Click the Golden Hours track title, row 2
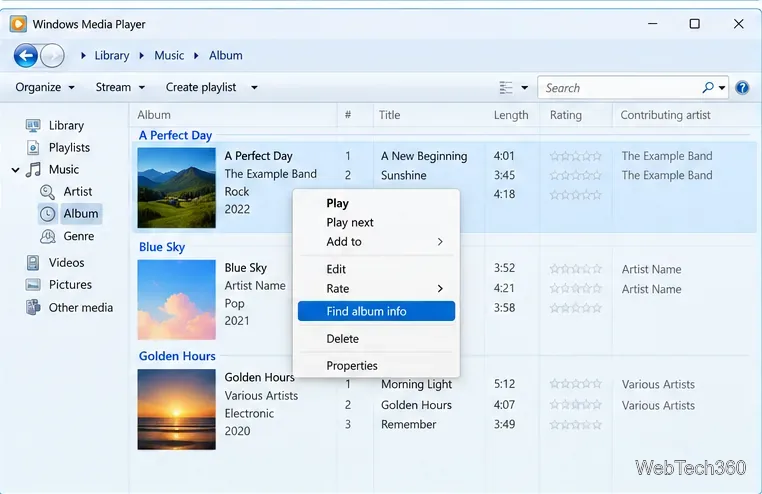Screen dimensions: 762x494 [x=416, y=405]
